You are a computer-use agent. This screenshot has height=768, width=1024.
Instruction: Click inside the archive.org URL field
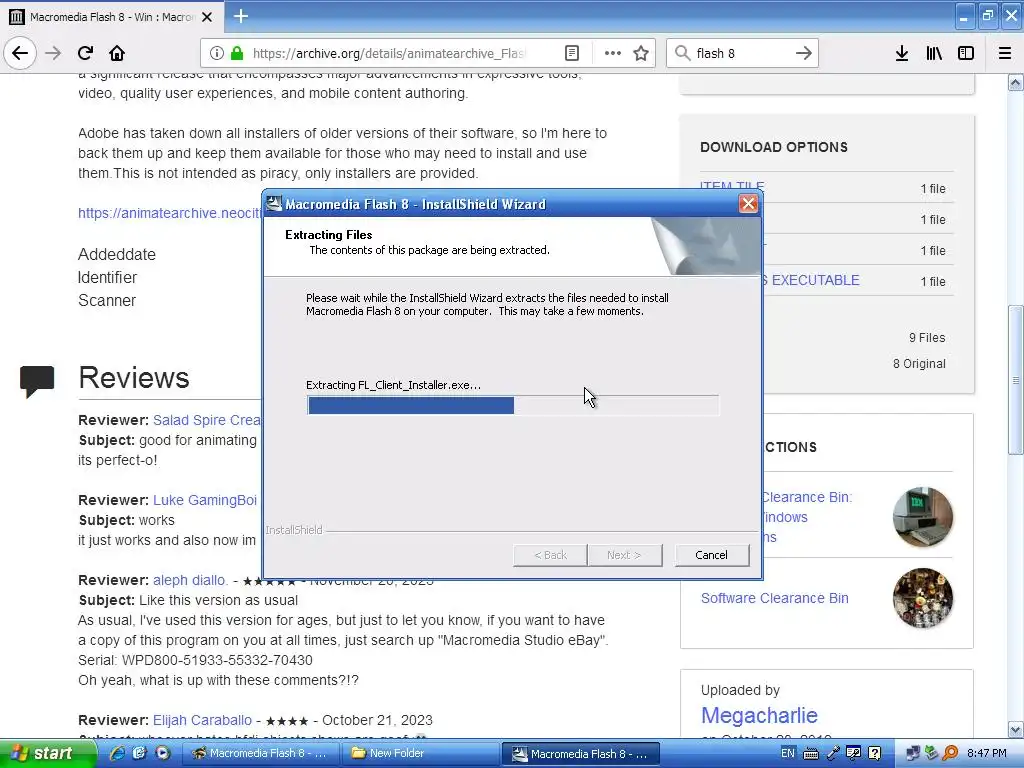[389, 53]
